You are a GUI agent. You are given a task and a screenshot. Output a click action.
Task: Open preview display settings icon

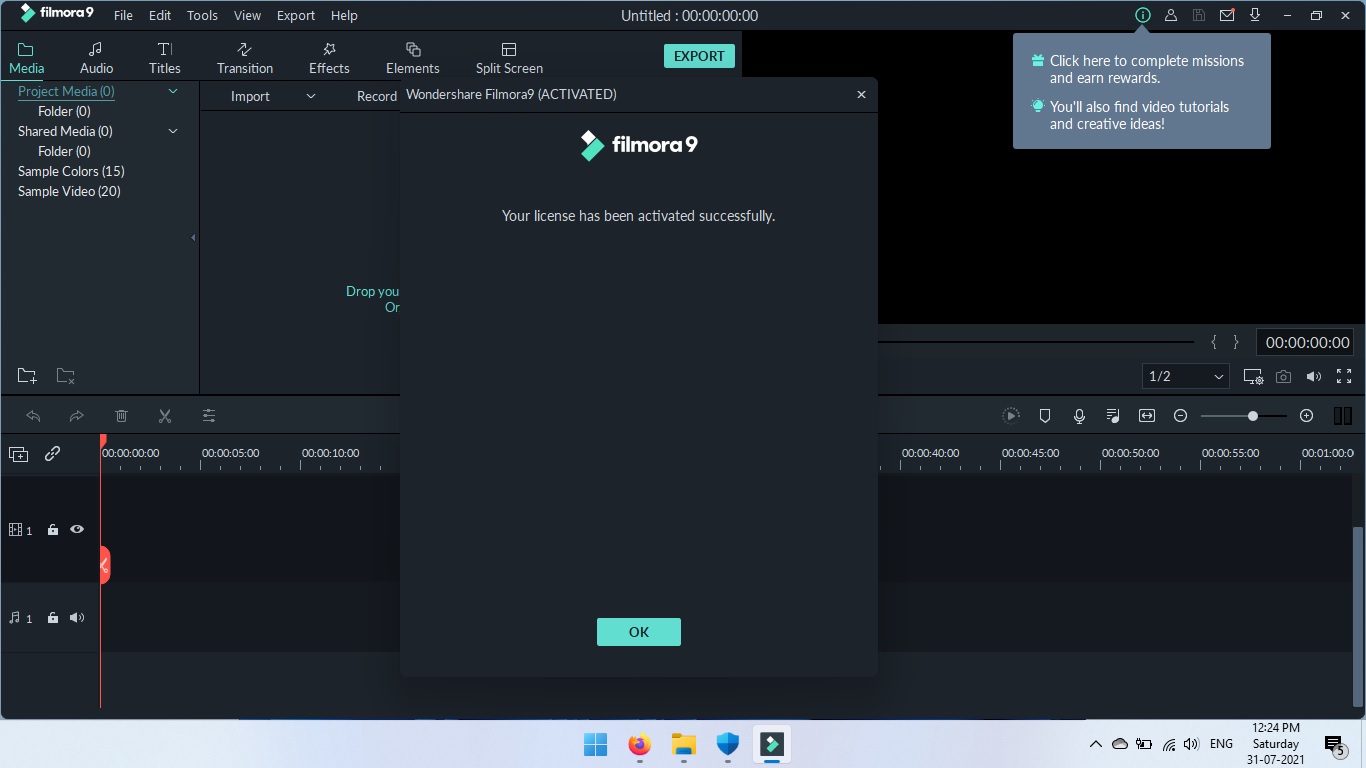pyautogui.click(x=1253, y=376)
